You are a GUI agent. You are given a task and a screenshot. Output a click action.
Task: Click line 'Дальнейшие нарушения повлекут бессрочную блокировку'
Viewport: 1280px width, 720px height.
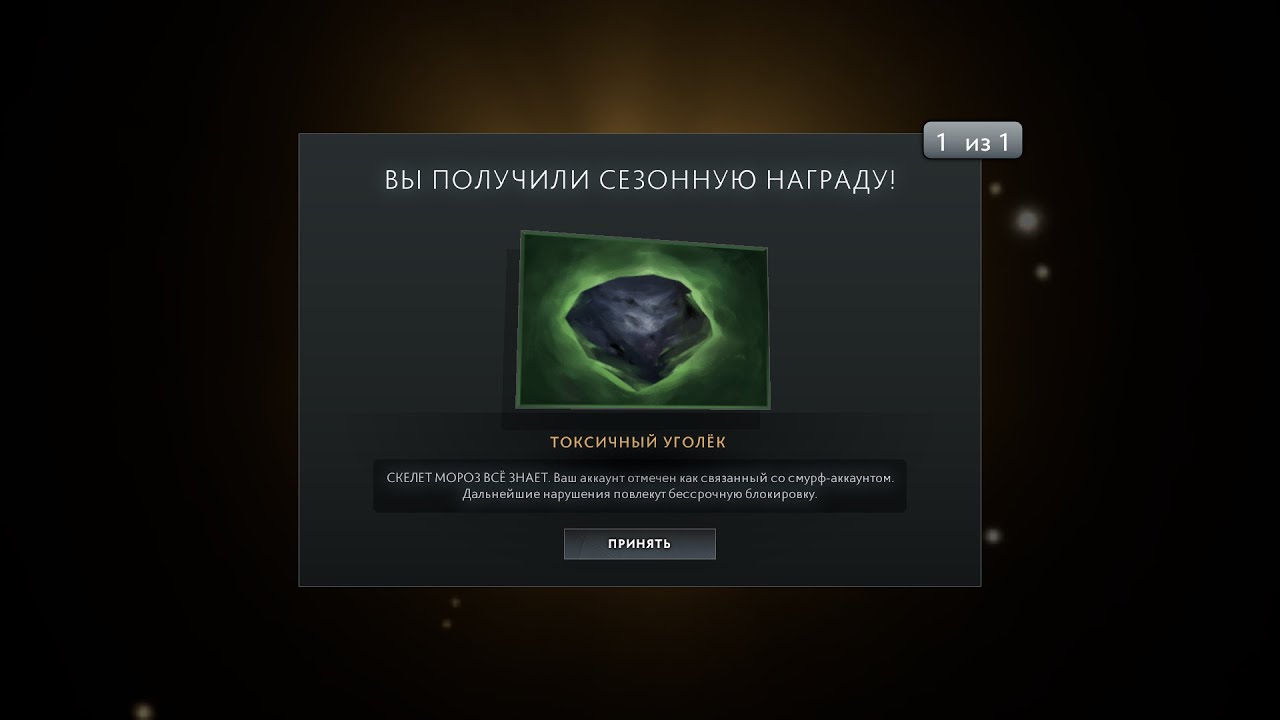pyautogui.click(x=640, y=495)
